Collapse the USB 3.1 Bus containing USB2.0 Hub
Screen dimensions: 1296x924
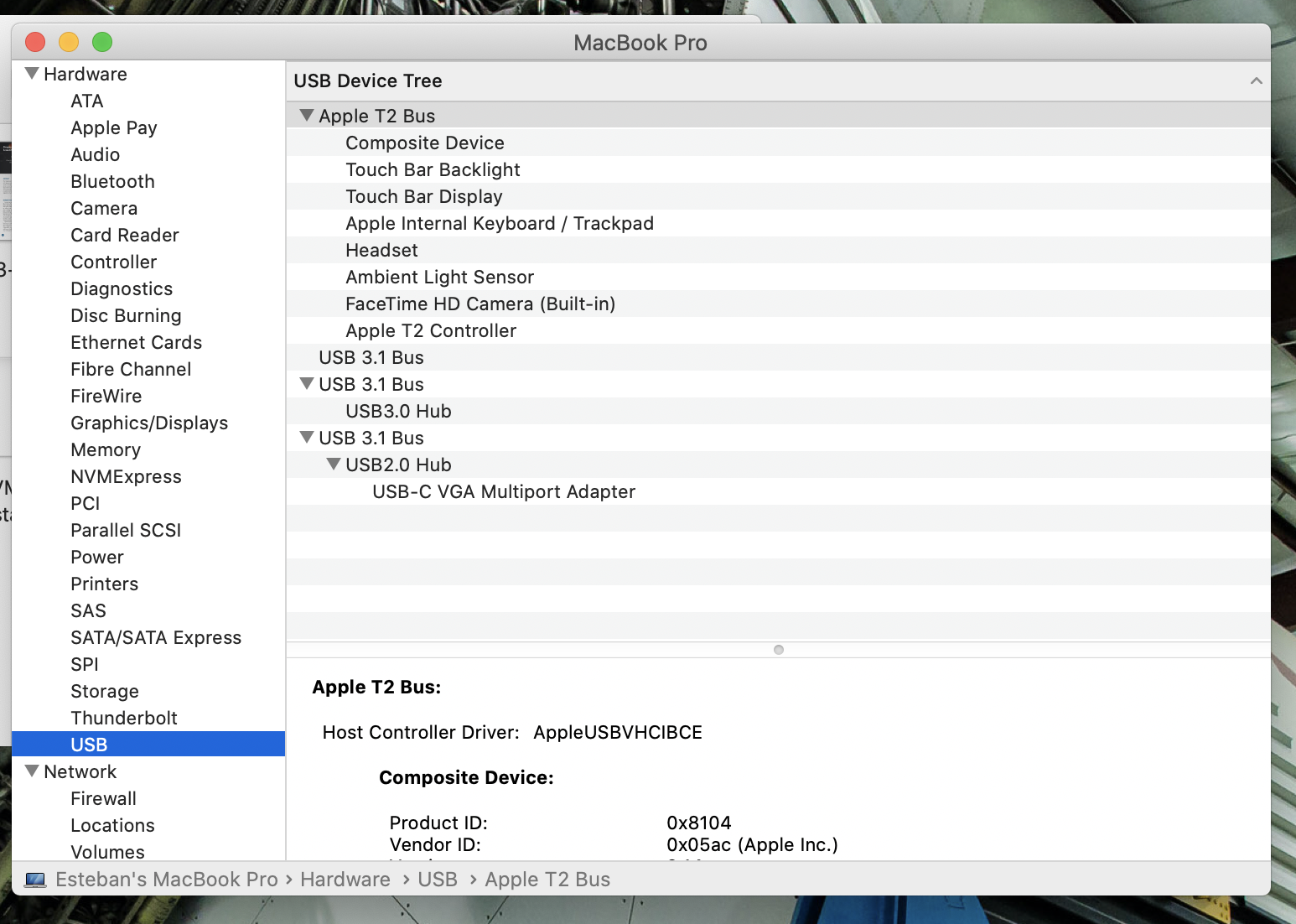coord(307,438)
